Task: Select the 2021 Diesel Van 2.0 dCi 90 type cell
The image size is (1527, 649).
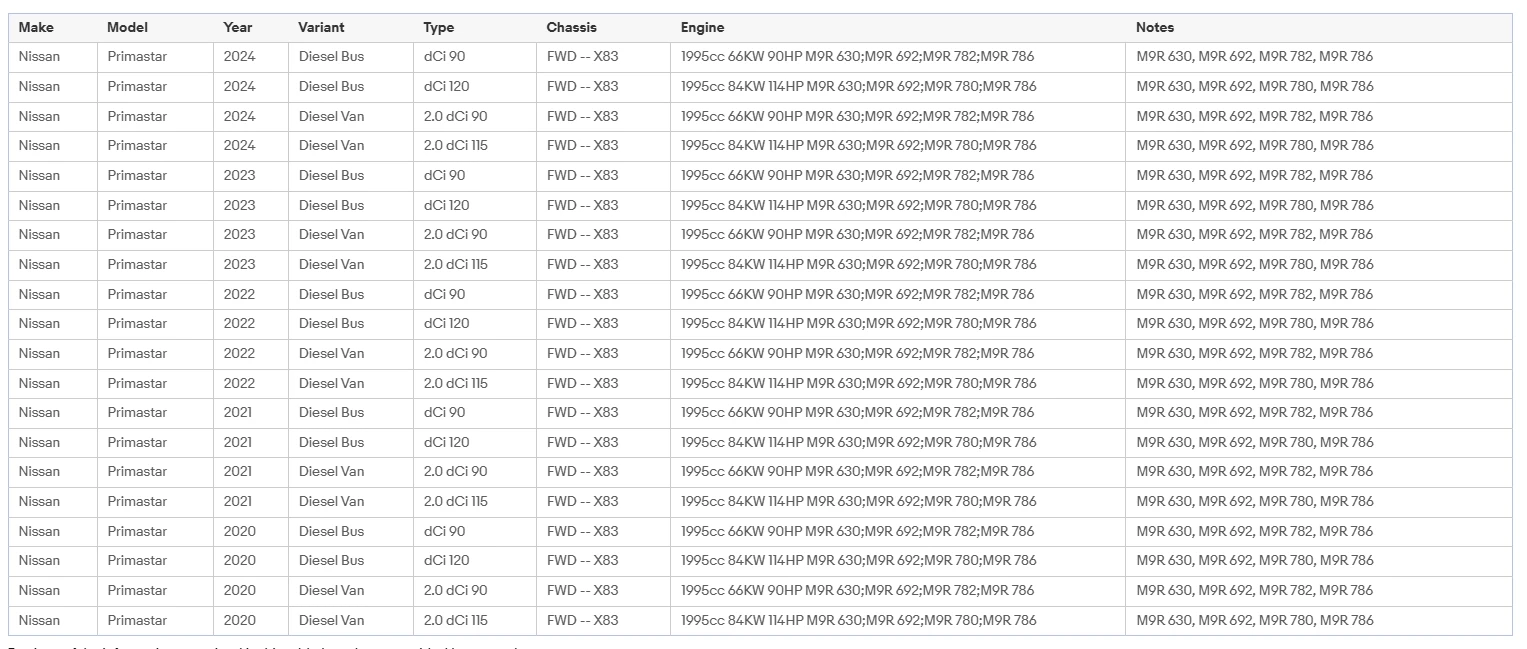Action: click(x=456, y=472)
